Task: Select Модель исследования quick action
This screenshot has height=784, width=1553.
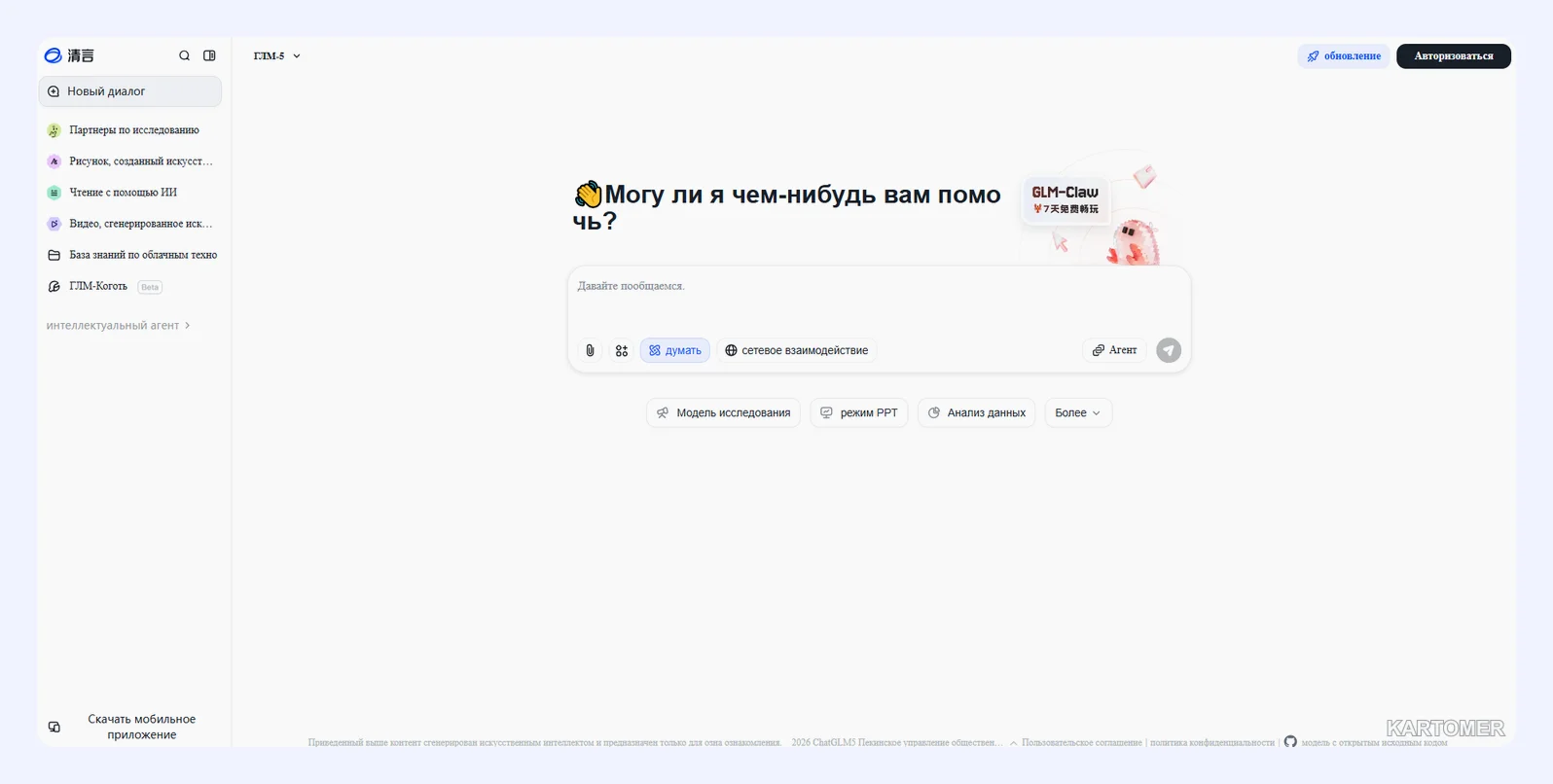Action: tap(723, 412)
